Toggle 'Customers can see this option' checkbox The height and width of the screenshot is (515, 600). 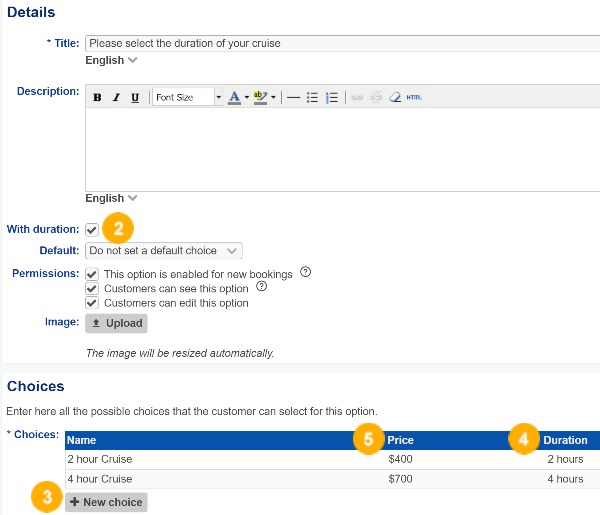pyautogui.click(x=92, y=288)
